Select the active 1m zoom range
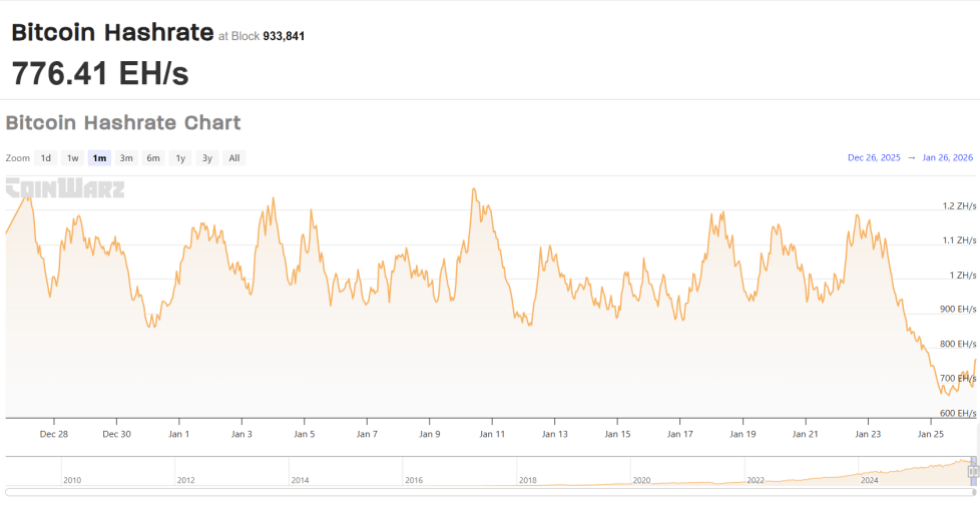Viewport: 980px width, 507px height. (x=99, y=158)
